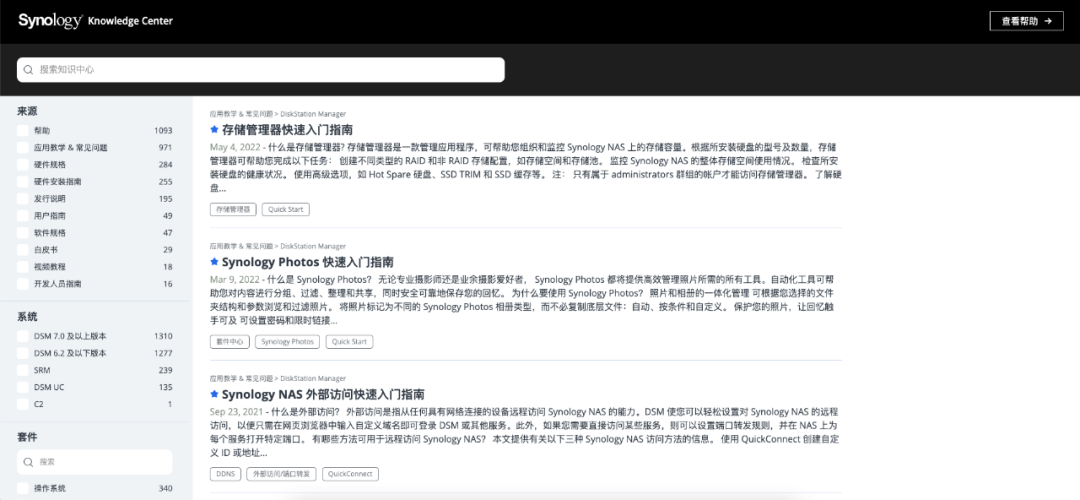Click the 套件中心 tag
The height and width of the screenshot is (500, 1080).
(x=229, y=342)
